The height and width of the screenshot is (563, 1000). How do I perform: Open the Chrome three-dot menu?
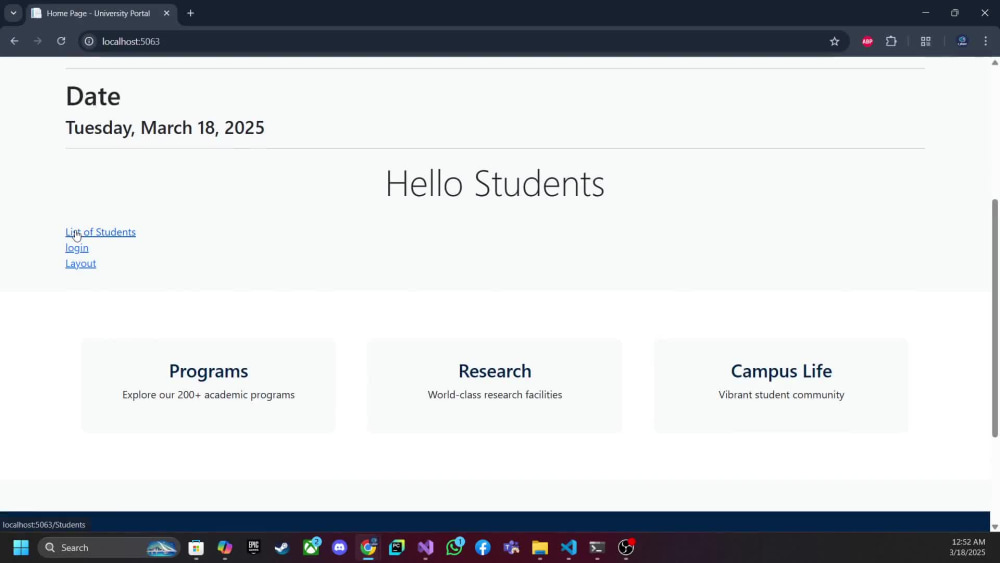click(986, 41)
